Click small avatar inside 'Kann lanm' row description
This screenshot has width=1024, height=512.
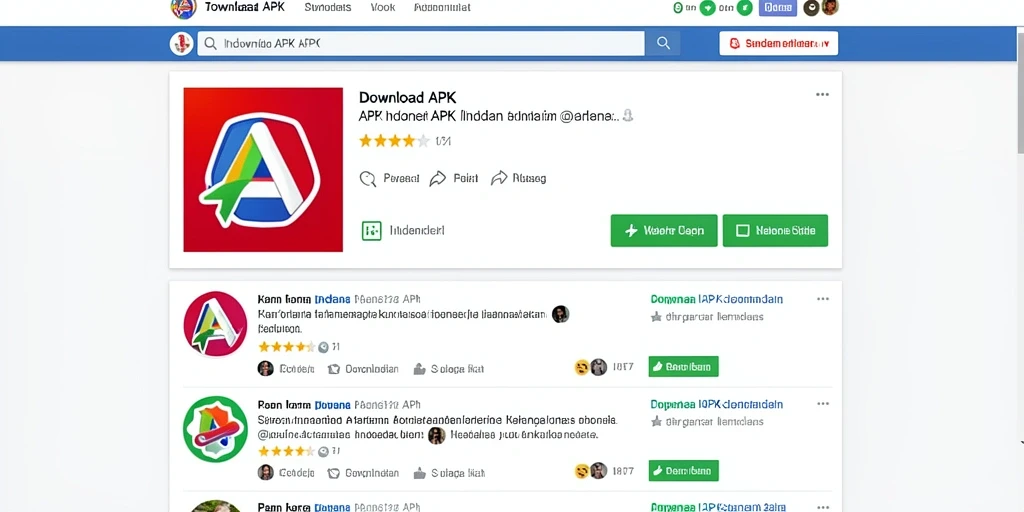560,314
